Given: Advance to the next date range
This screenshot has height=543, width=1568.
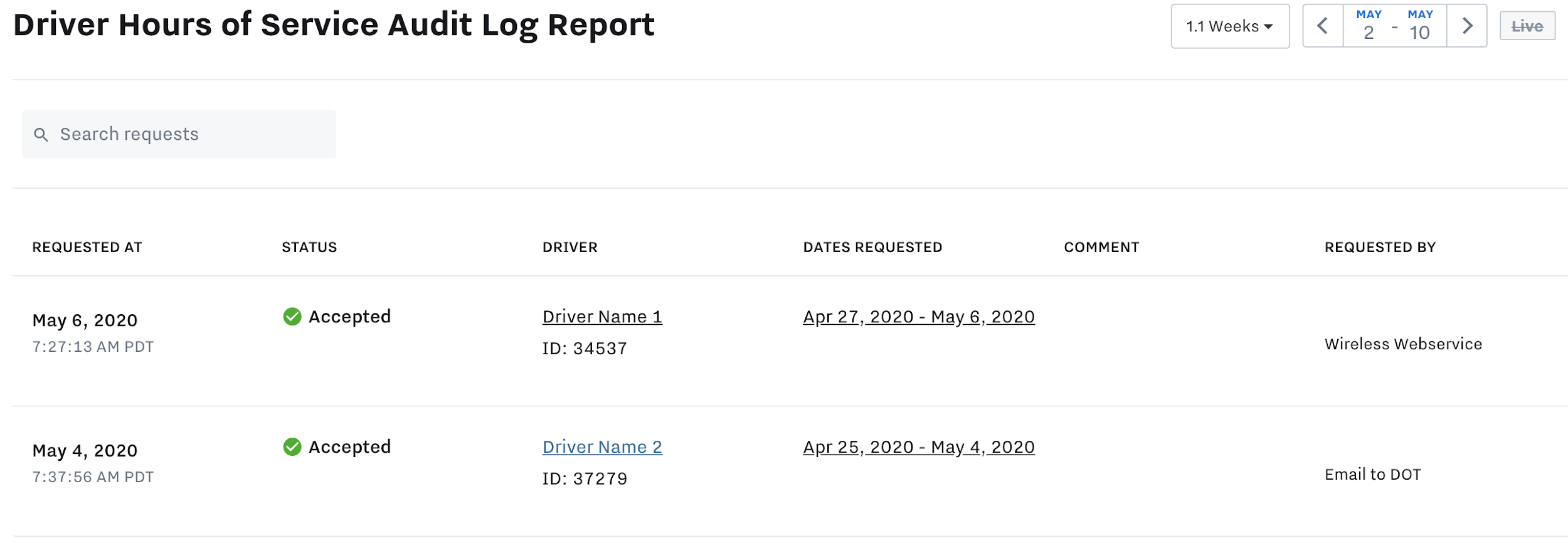Looking at the screenshot, I should [1467, 26].
